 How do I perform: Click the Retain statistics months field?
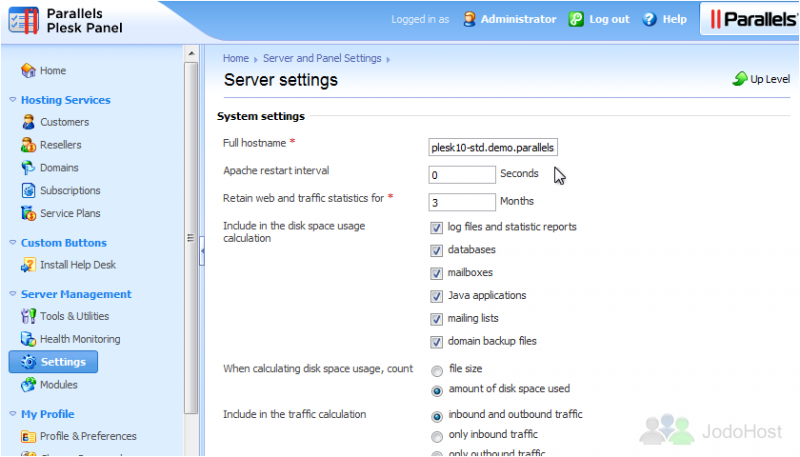point(462,202)
